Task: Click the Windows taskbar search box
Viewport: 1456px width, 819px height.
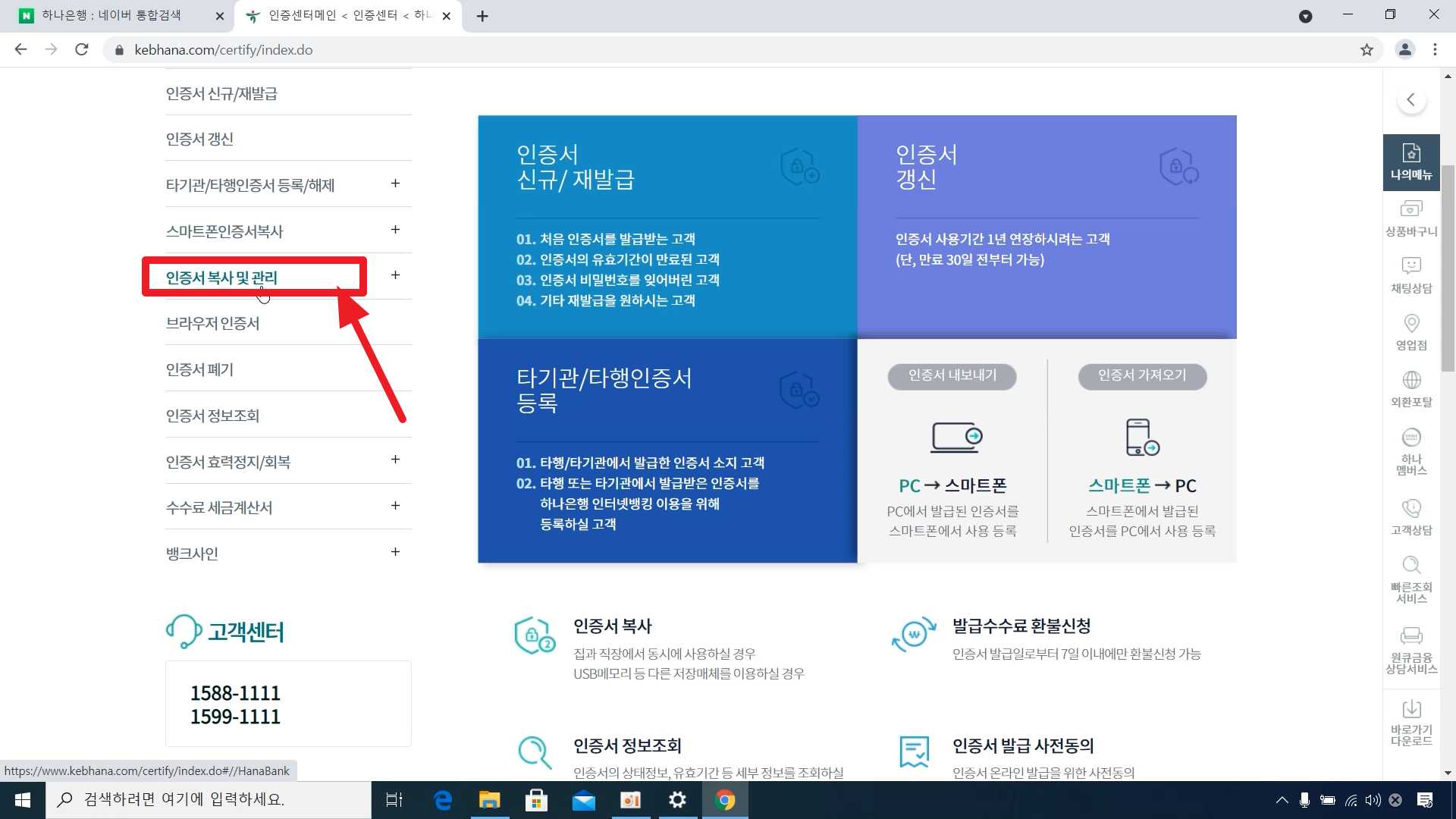Action: click(209, 799)
